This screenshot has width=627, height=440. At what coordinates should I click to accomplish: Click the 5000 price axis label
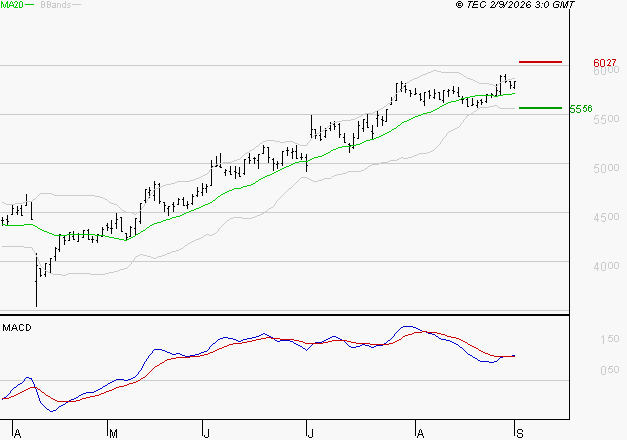606,168
